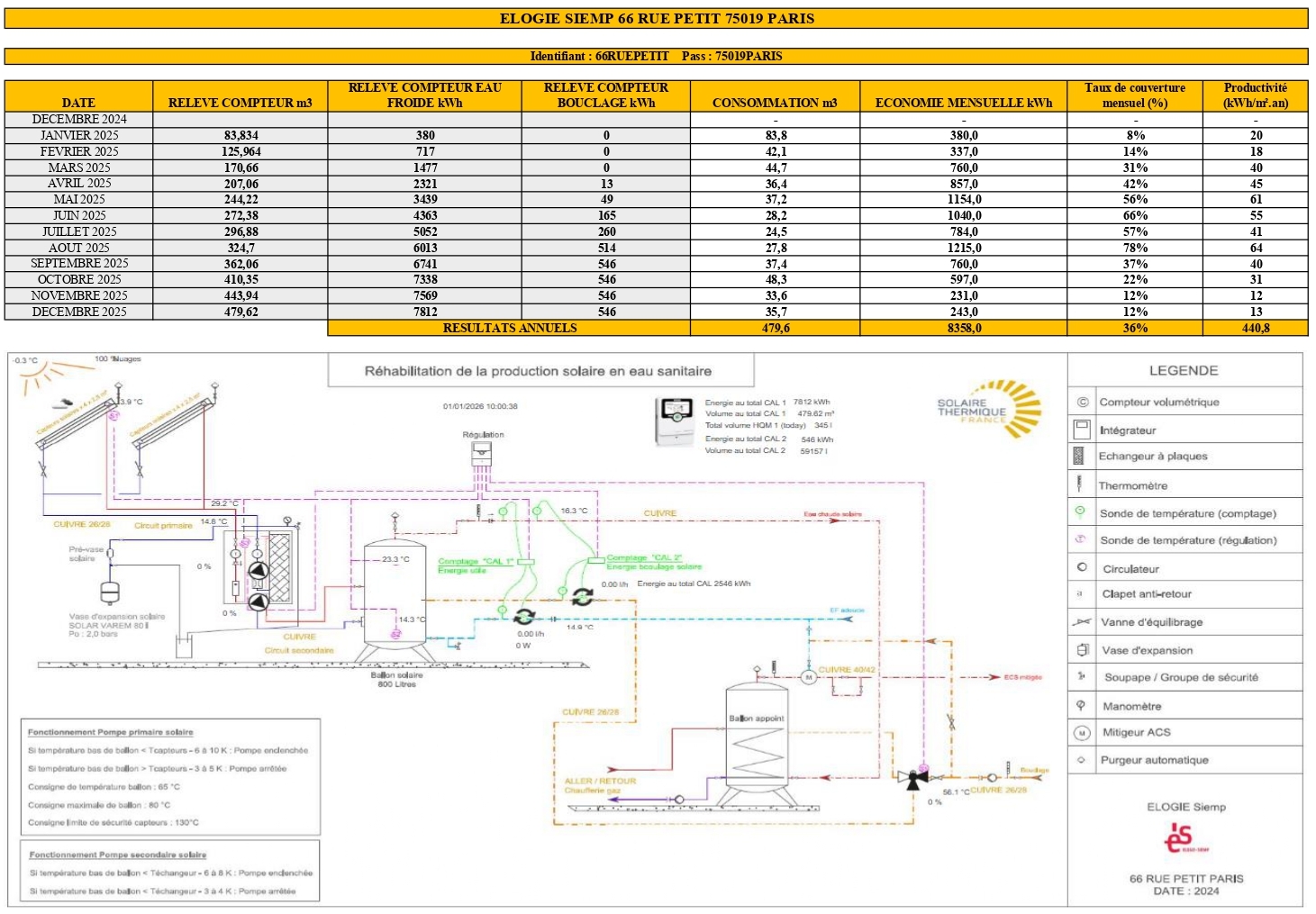Click the black three-way valve symbol

coord(913,779)
